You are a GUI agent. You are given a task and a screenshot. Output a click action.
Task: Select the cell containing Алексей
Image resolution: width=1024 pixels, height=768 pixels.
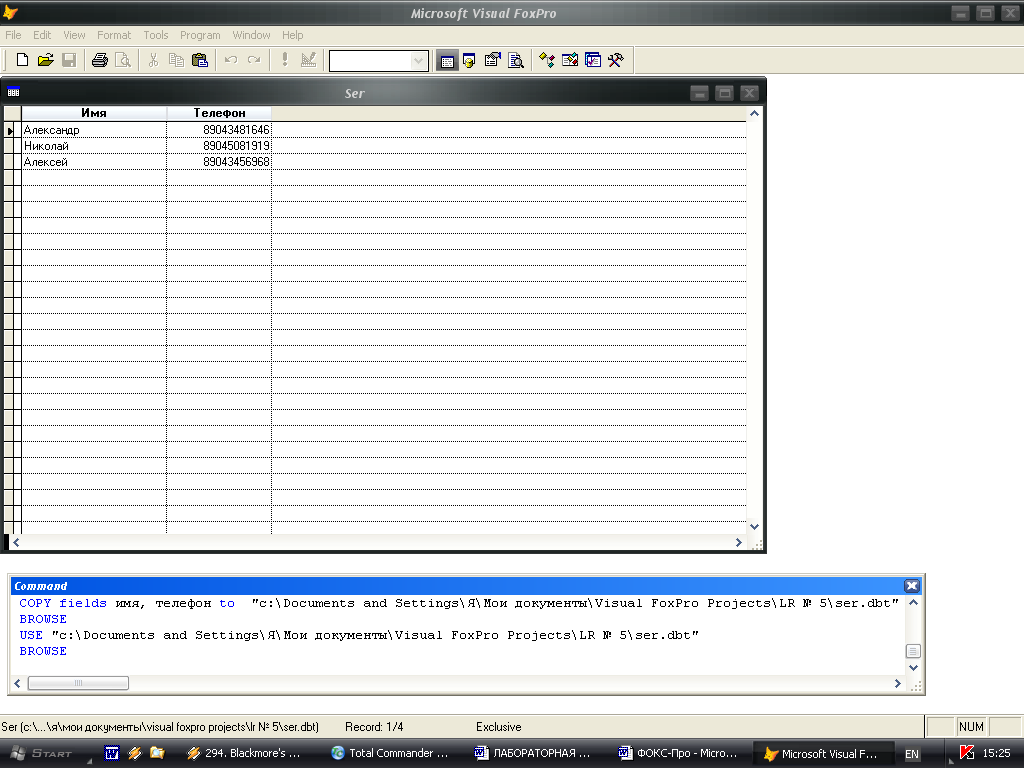[94, 162]
